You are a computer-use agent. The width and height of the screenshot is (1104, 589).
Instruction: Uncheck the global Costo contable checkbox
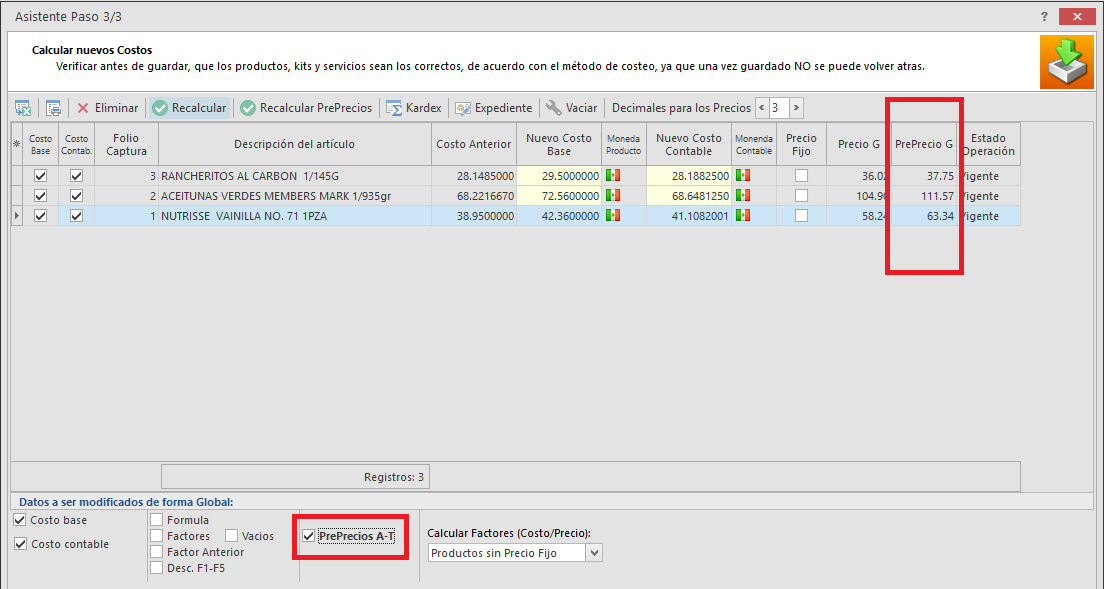coord(21,544)
